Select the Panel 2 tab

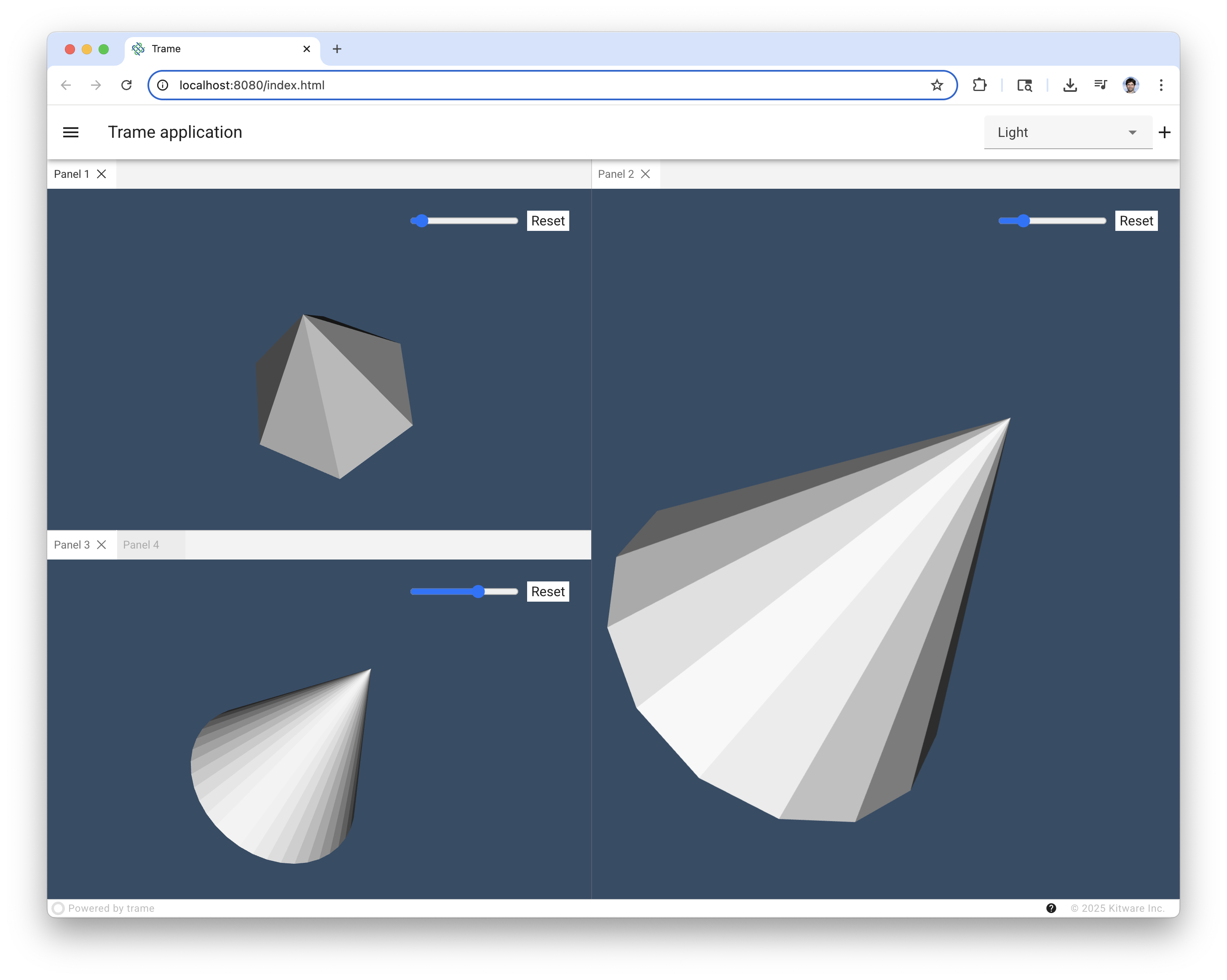[616, 174]
